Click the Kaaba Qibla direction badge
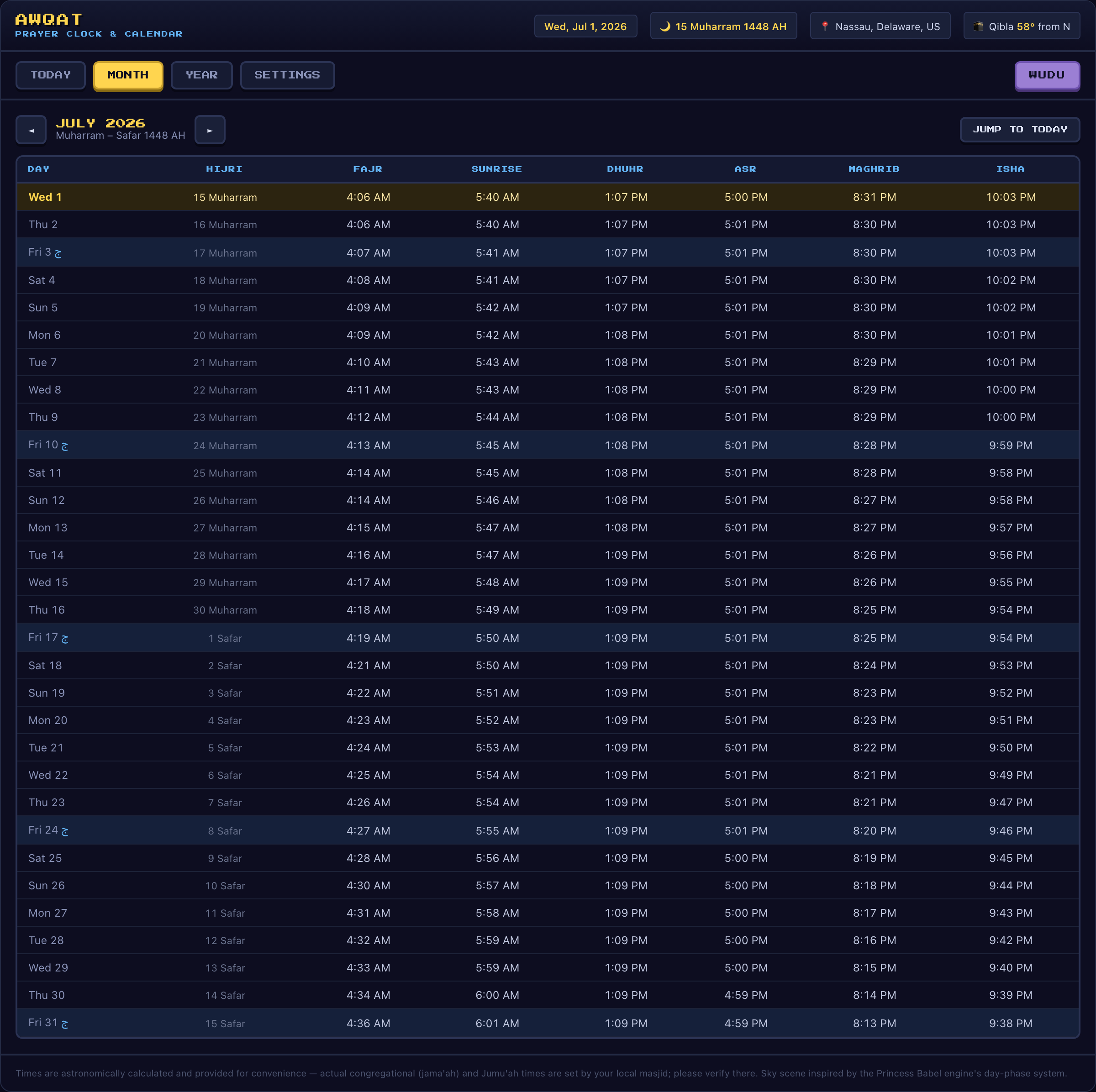Screen dimensions: 1096x1092 click(x=1022, y=26)
